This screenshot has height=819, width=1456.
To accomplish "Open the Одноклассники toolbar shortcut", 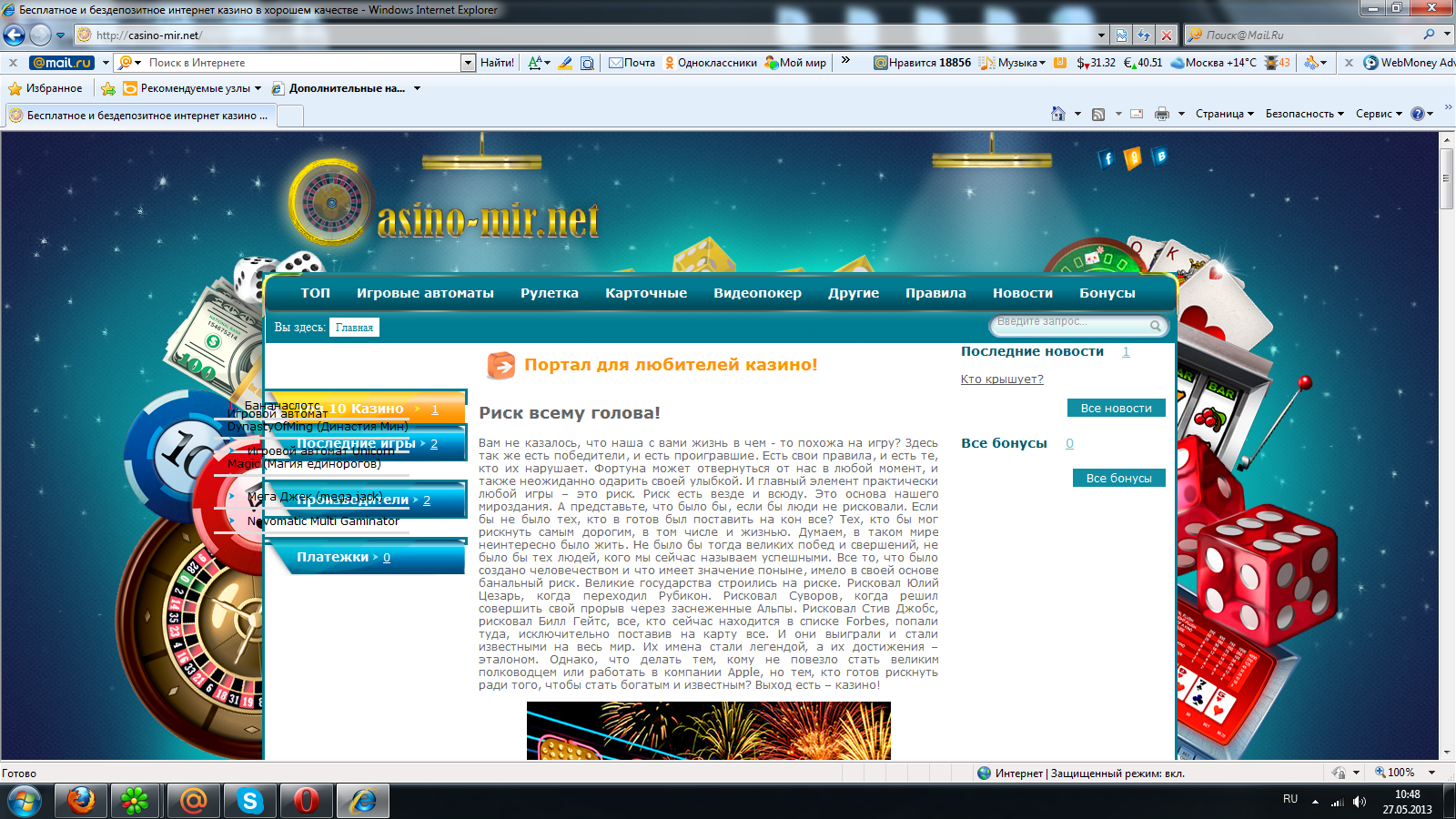I will click(711, 63).
